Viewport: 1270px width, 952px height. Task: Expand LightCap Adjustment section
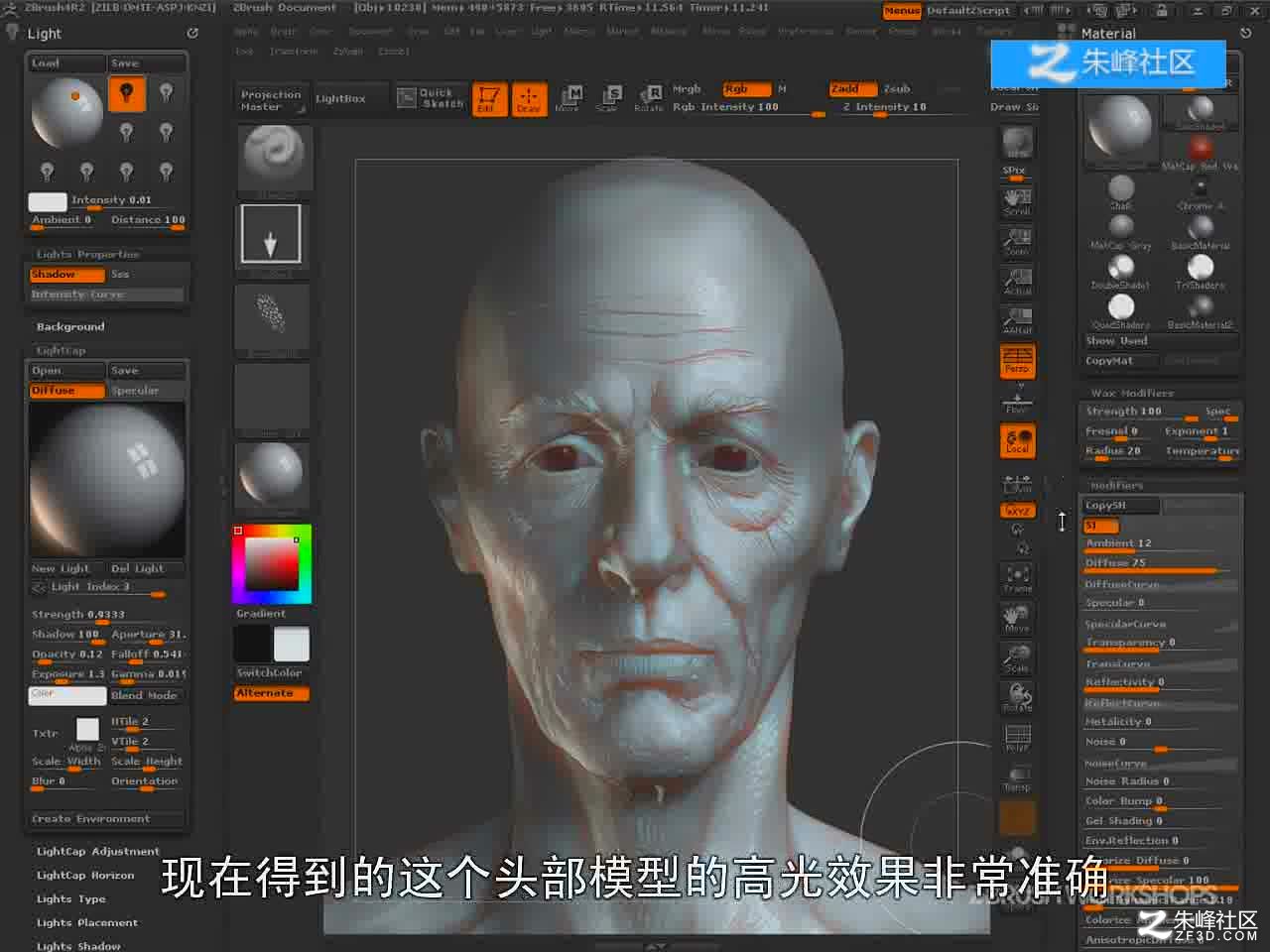[98, 851]
